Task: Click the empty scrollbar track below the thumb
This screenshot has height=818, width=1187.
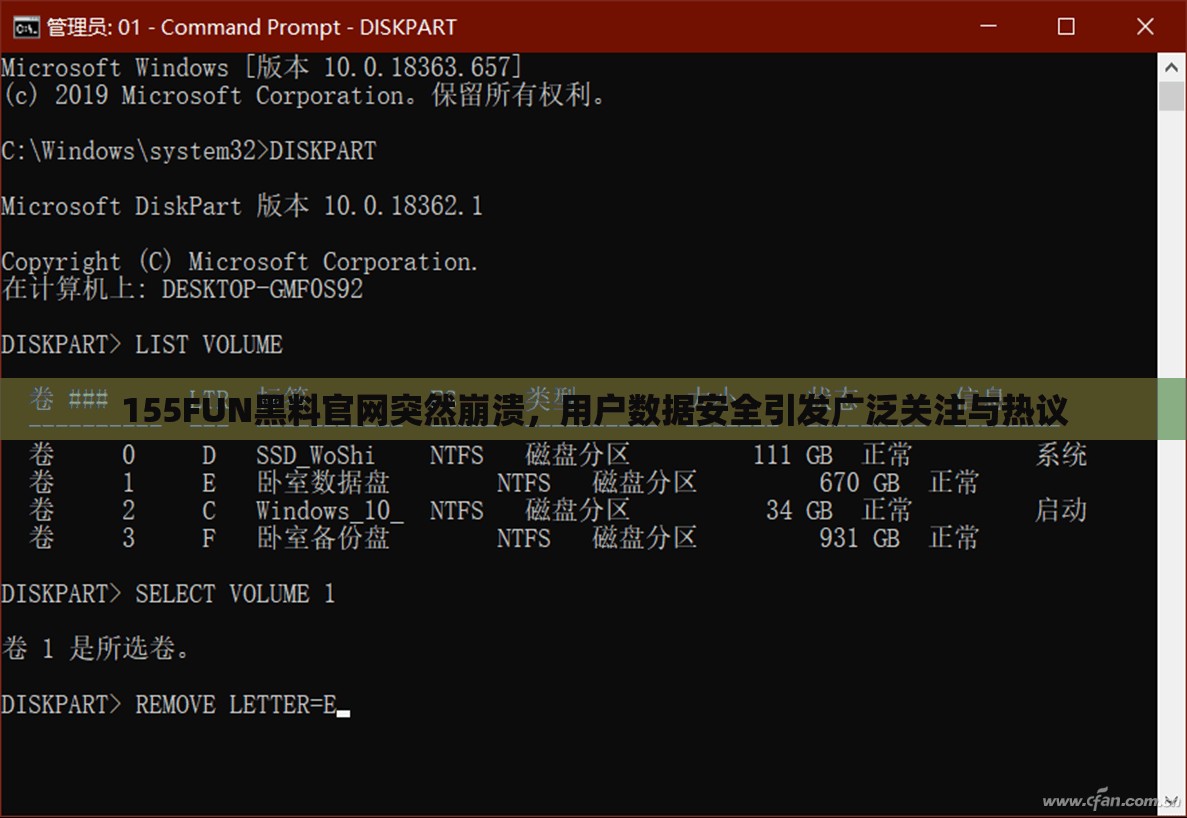Action: (x=1171, y=600)
